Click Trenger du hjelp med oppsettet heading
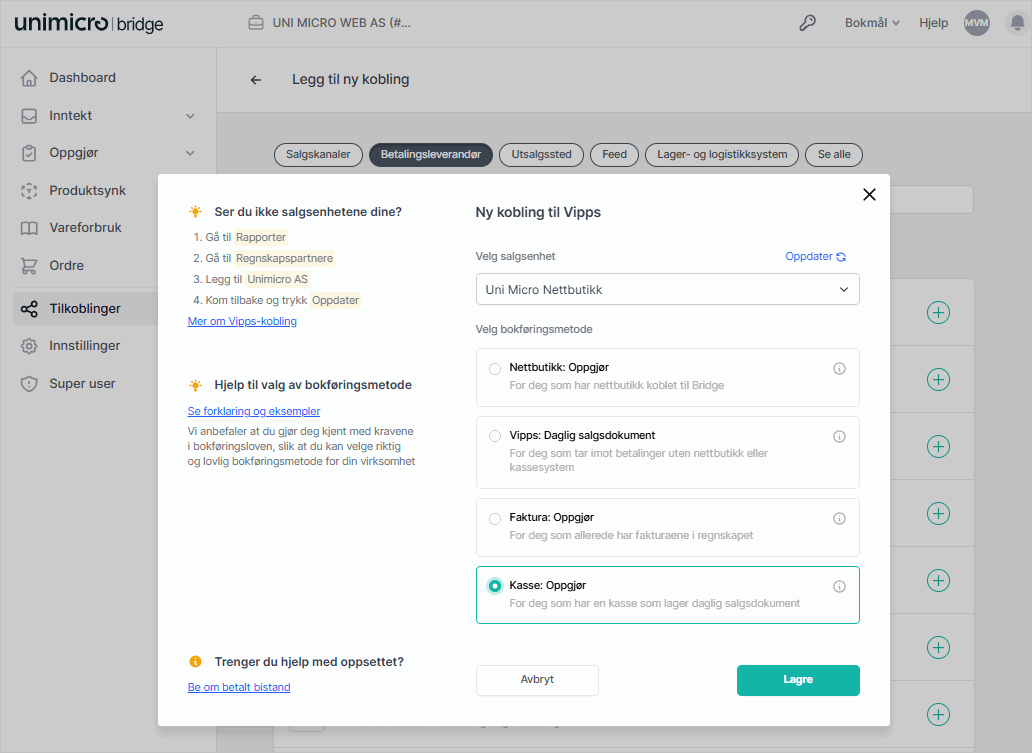The height and width of the screenshot is (753, 1032). tap(309, 662)
